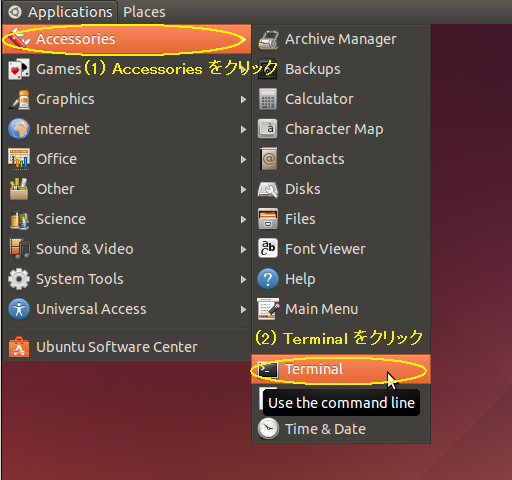Click the Font Viewer icon
This screenshot has height=480, width=512.
coord(268,248)
